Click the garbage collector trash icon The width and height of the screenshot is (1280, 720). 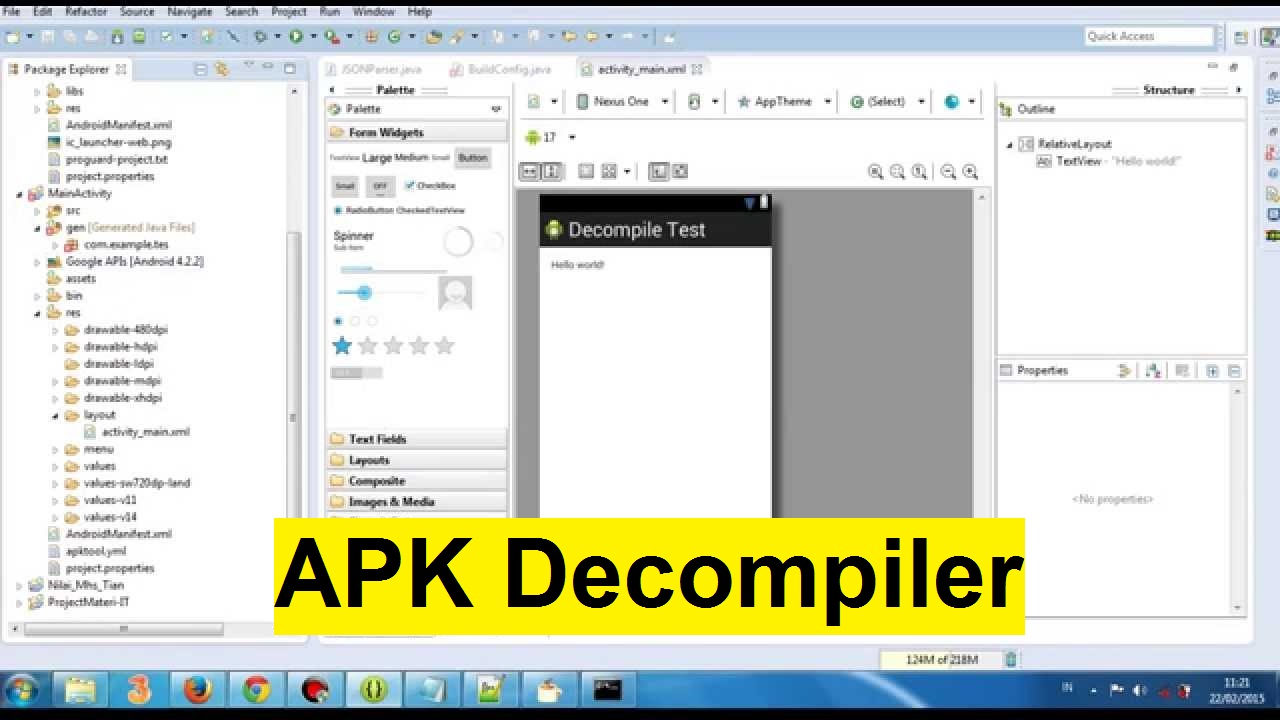click(x=1011, y=659)
